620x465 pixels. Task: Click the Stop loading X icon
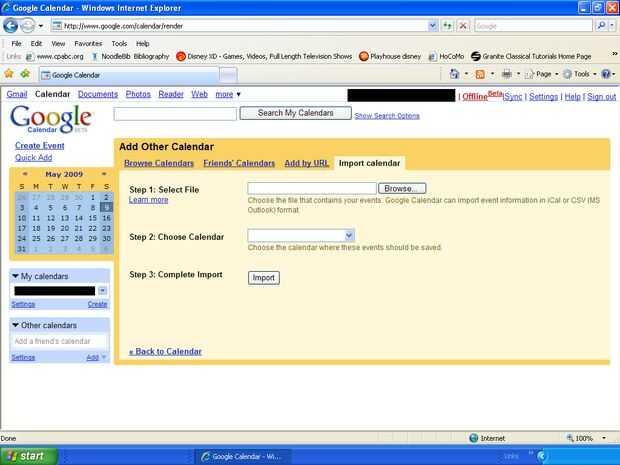click(x=463, y=26)
